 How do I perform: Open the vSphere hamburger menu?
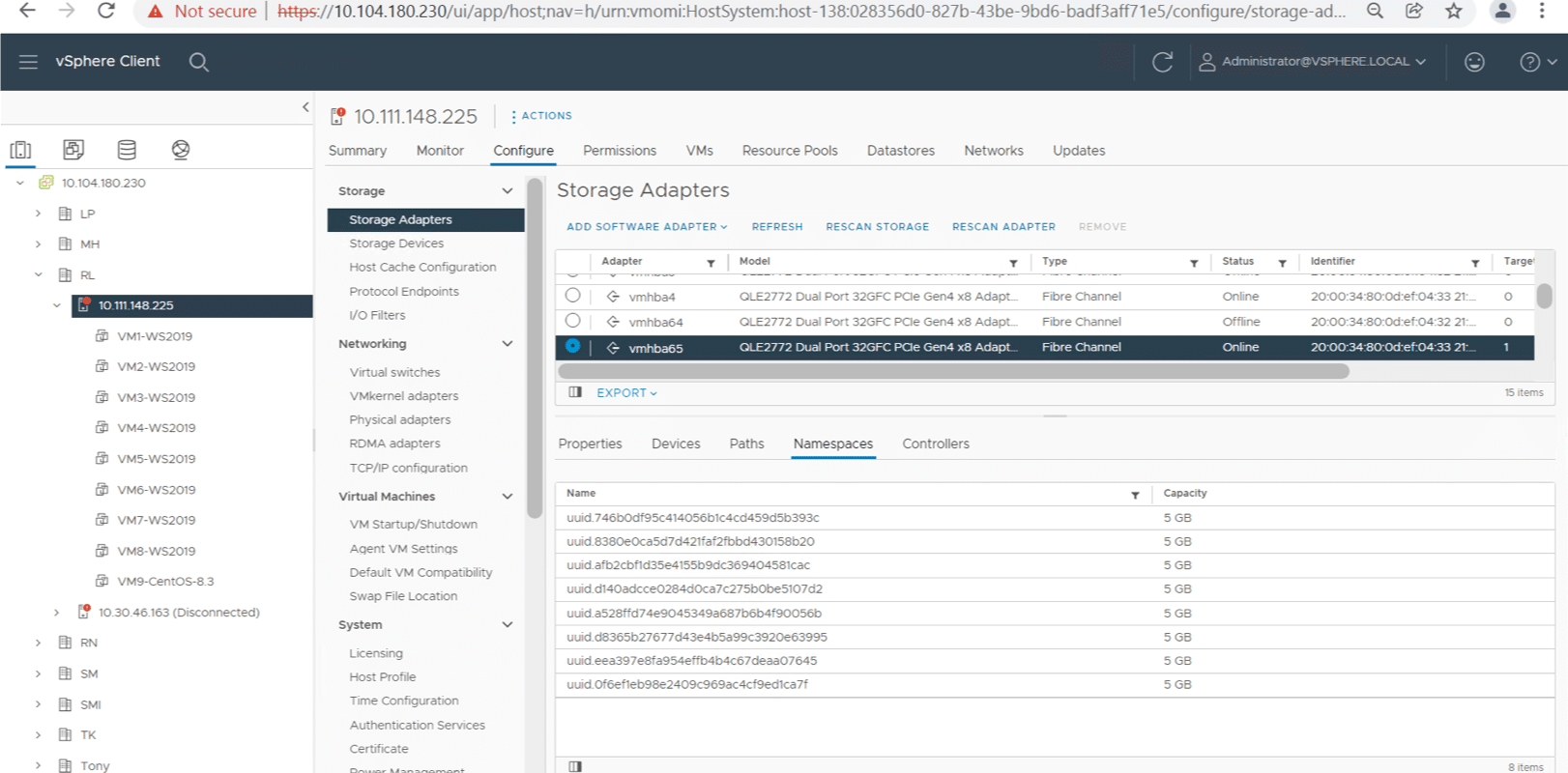(28, 62)
